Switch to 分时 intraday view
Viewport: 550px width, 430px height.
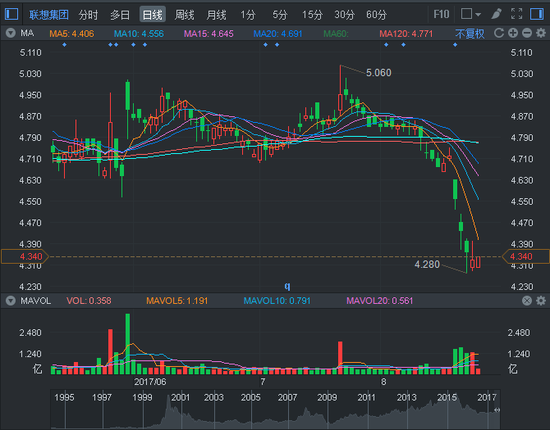tap(88, 15)
